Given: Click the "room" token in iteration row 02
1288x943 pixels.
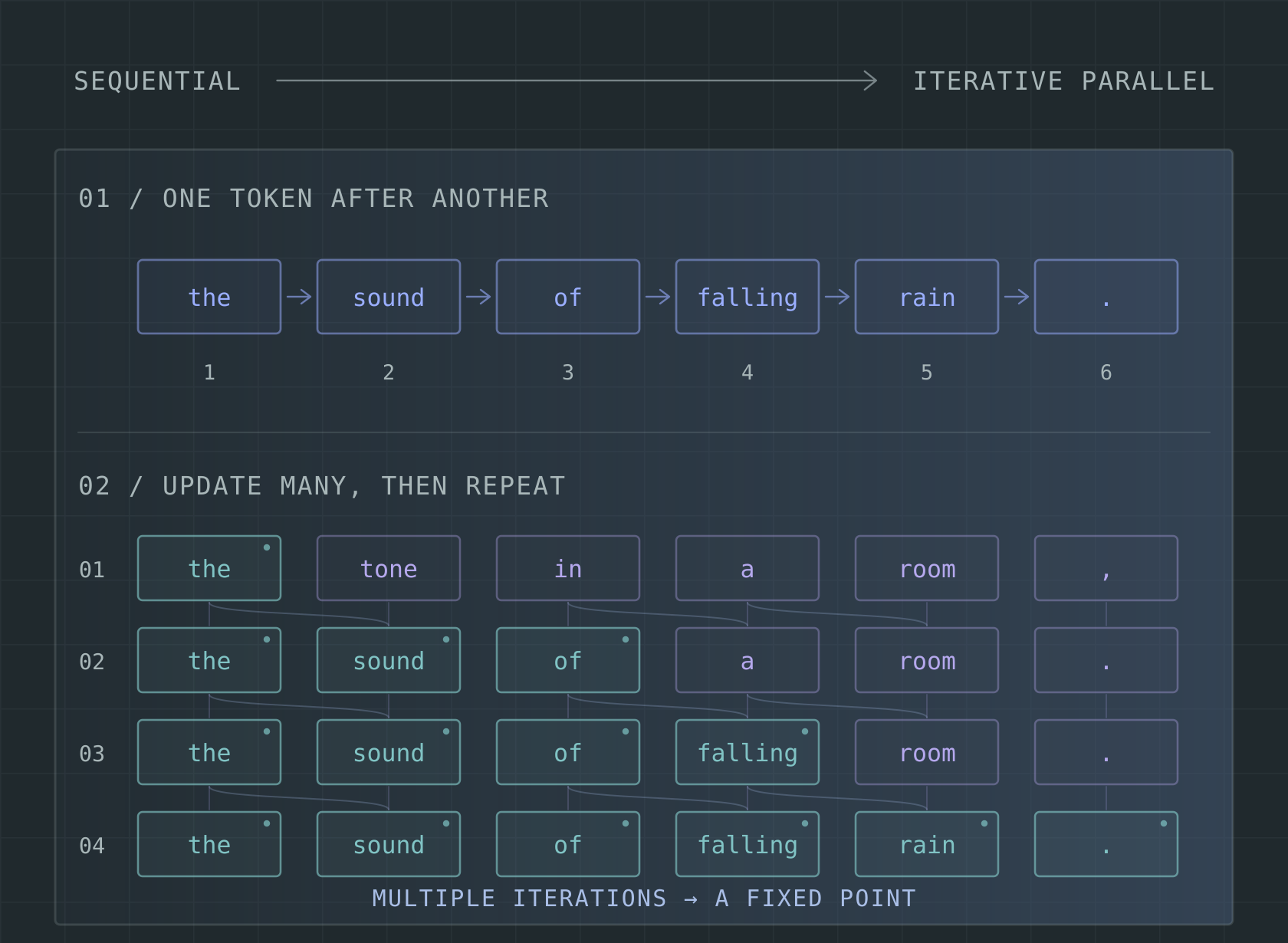Looking at the screenshot, I should click(x=927, y=660).
